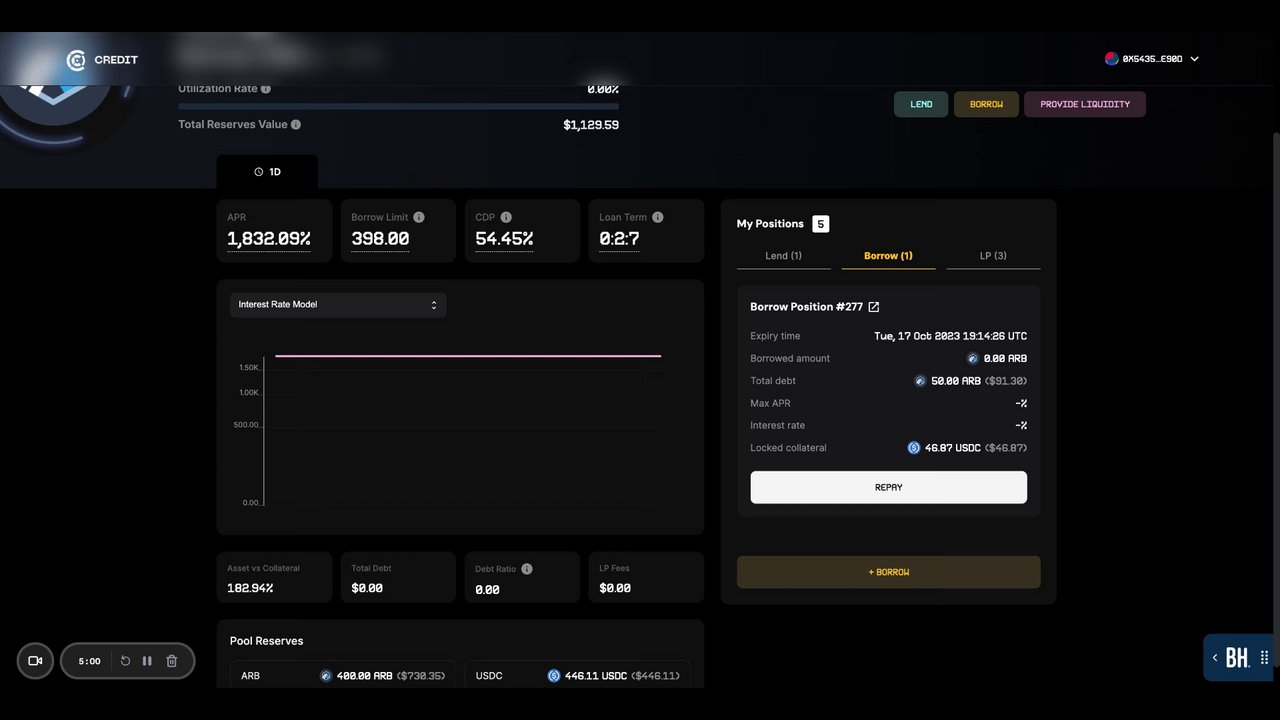Viewport: 1280px width, 720px height.
Task: Expand the BH side widget with its left chevron
Action: tap(1215, 658)
